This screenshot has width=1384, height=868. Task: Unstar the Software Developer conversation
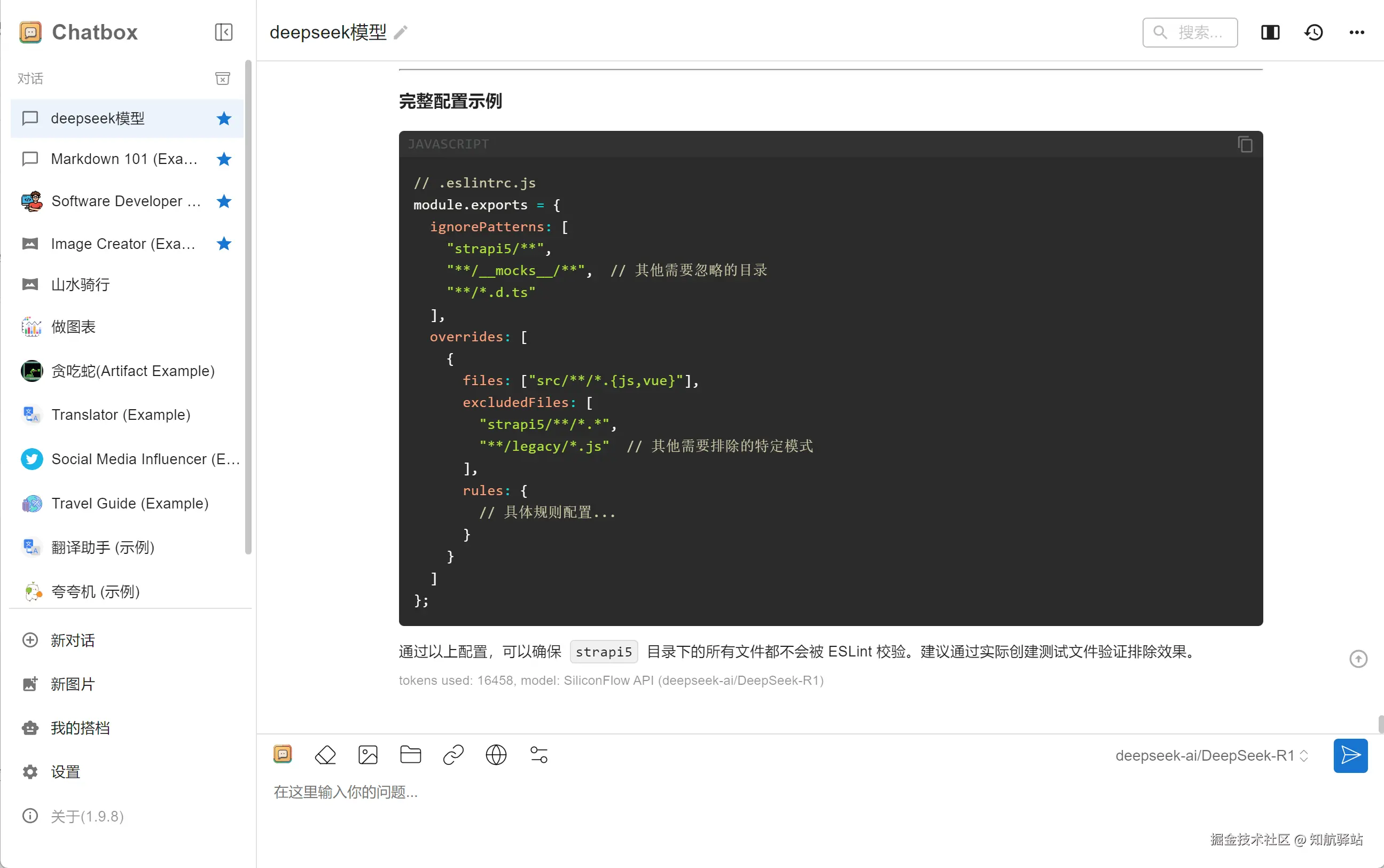[x=224, y=201]
